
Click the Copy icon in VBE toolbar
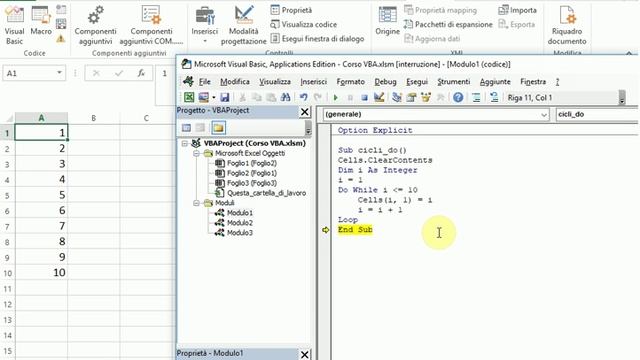(x=256, y=97)
